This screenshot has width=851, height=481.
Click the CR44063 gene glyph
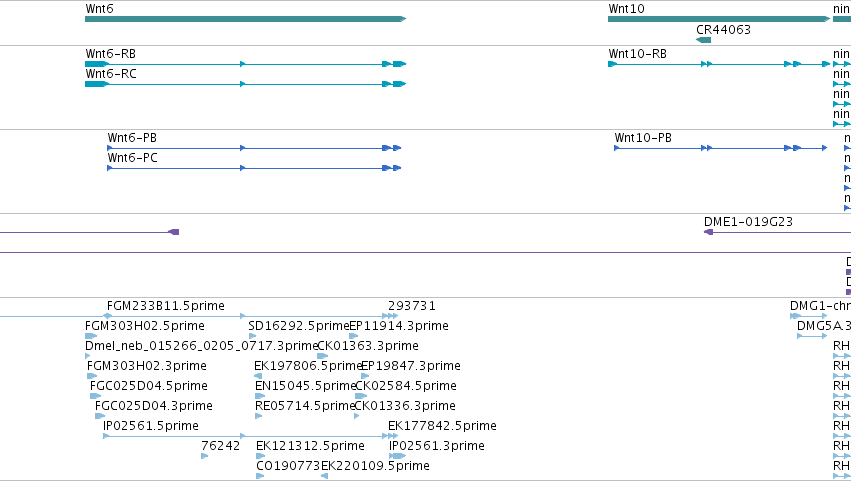tap(703, 40)
